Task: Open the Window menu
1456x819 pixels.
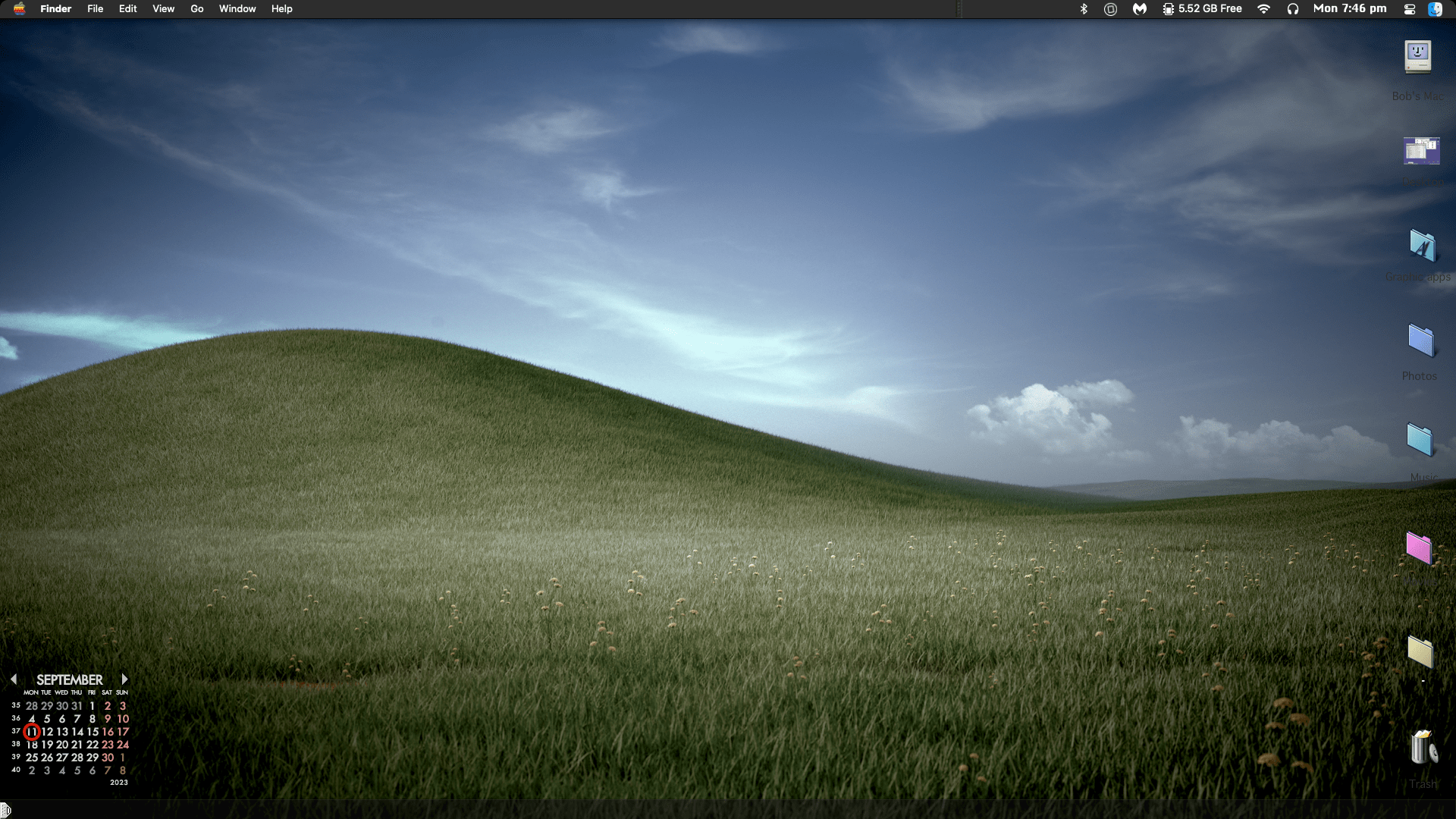Action: [x=237, y=9]
